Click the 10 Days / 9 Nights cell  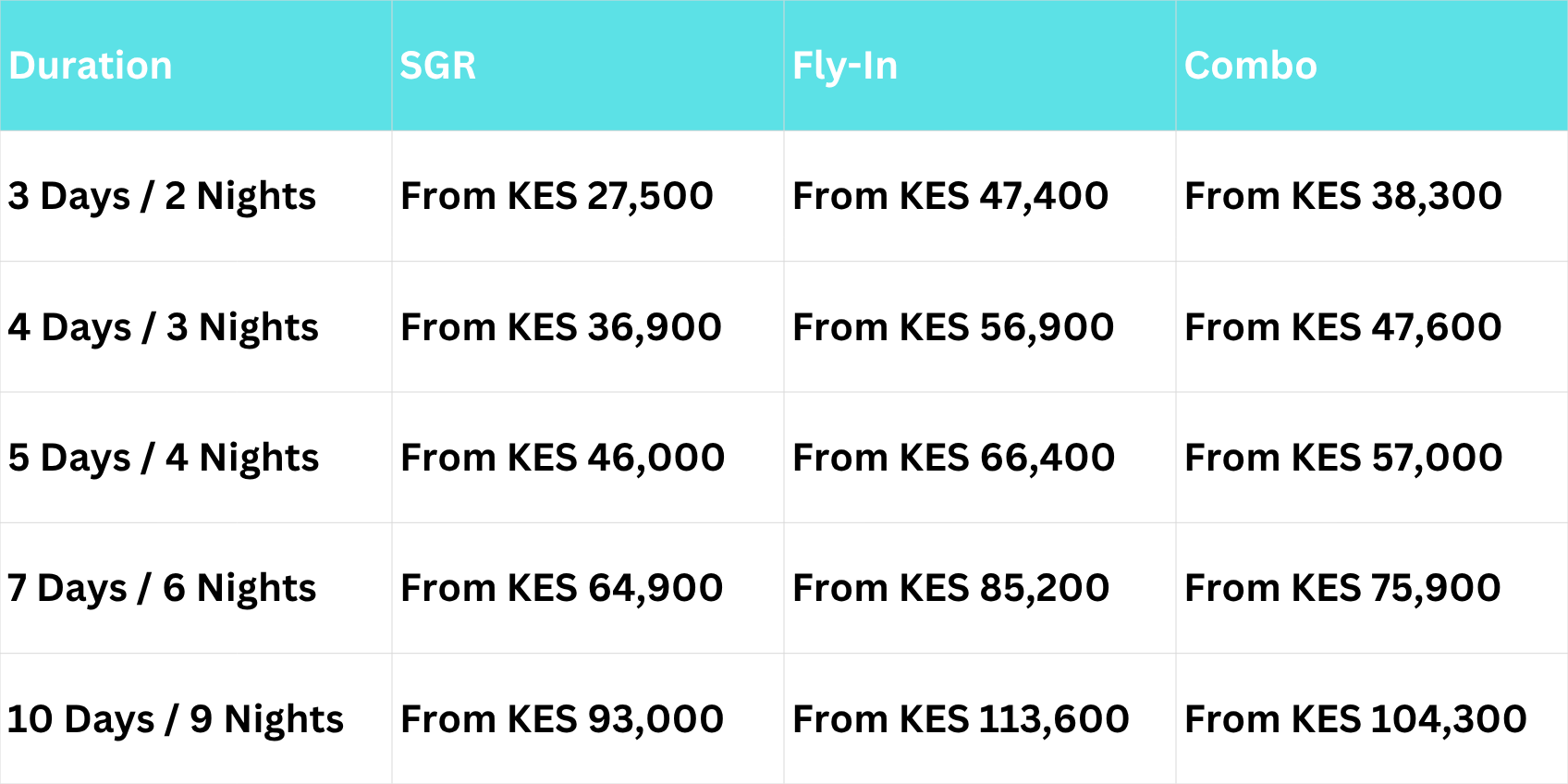pyautogui.click(x=176, y=719)
